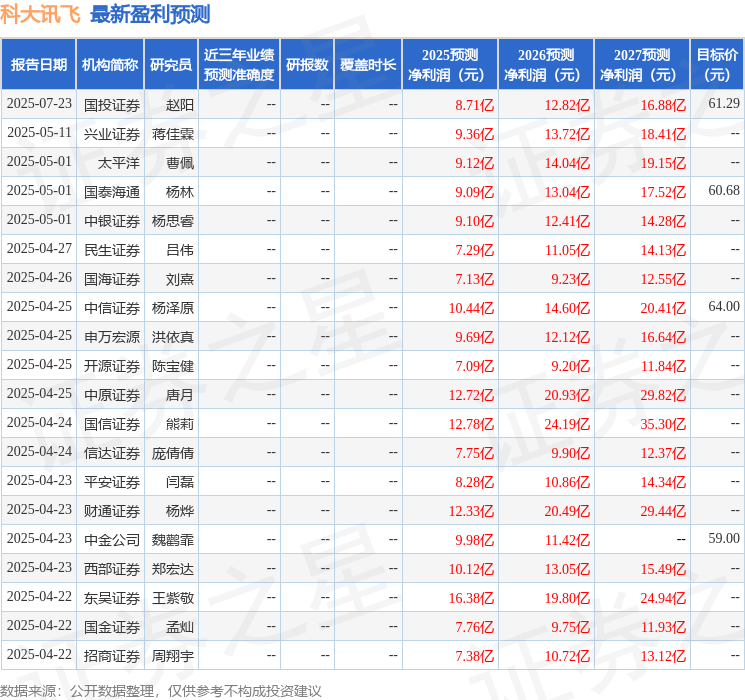Click analyst name 杨思睿
Image resolution: width=745 pixels, height=700 pixels.
click(x=172, y=221)
